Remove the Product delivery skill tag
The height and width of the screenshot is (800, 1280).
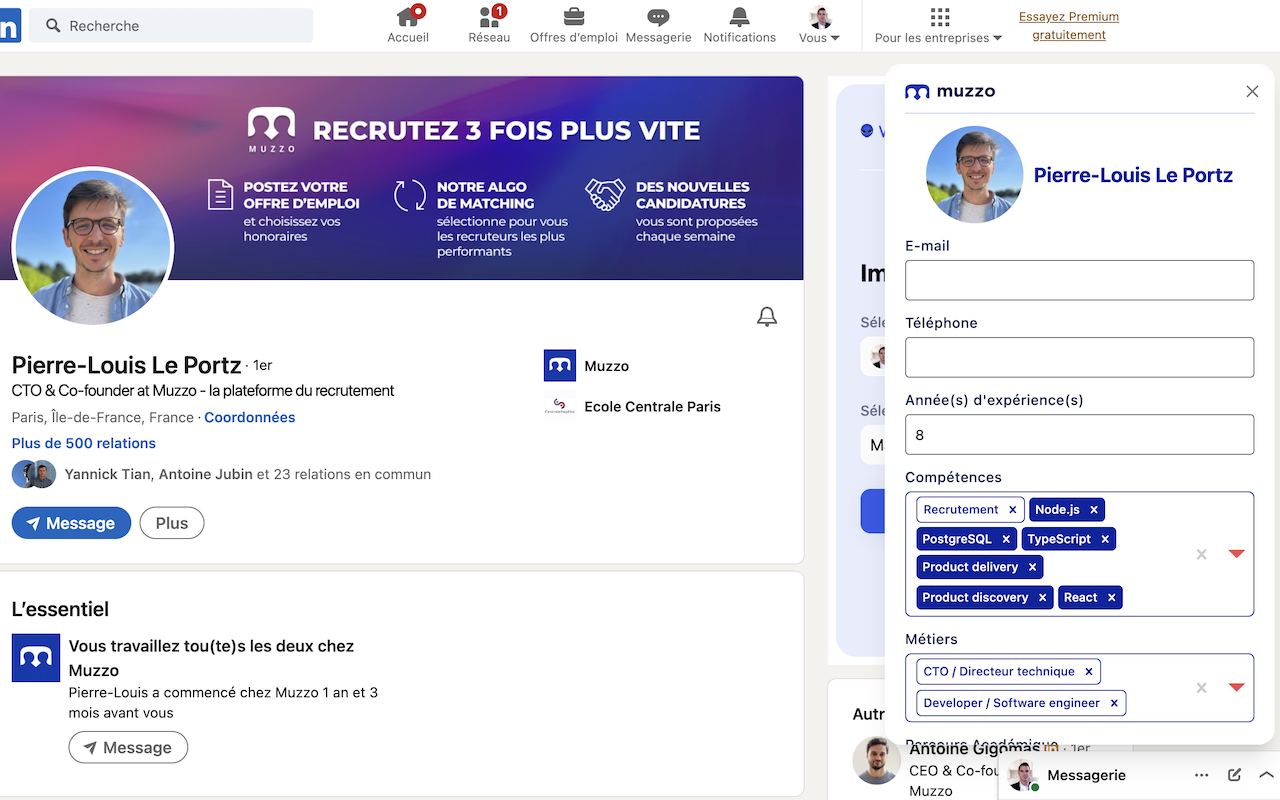click(1033, 567)
